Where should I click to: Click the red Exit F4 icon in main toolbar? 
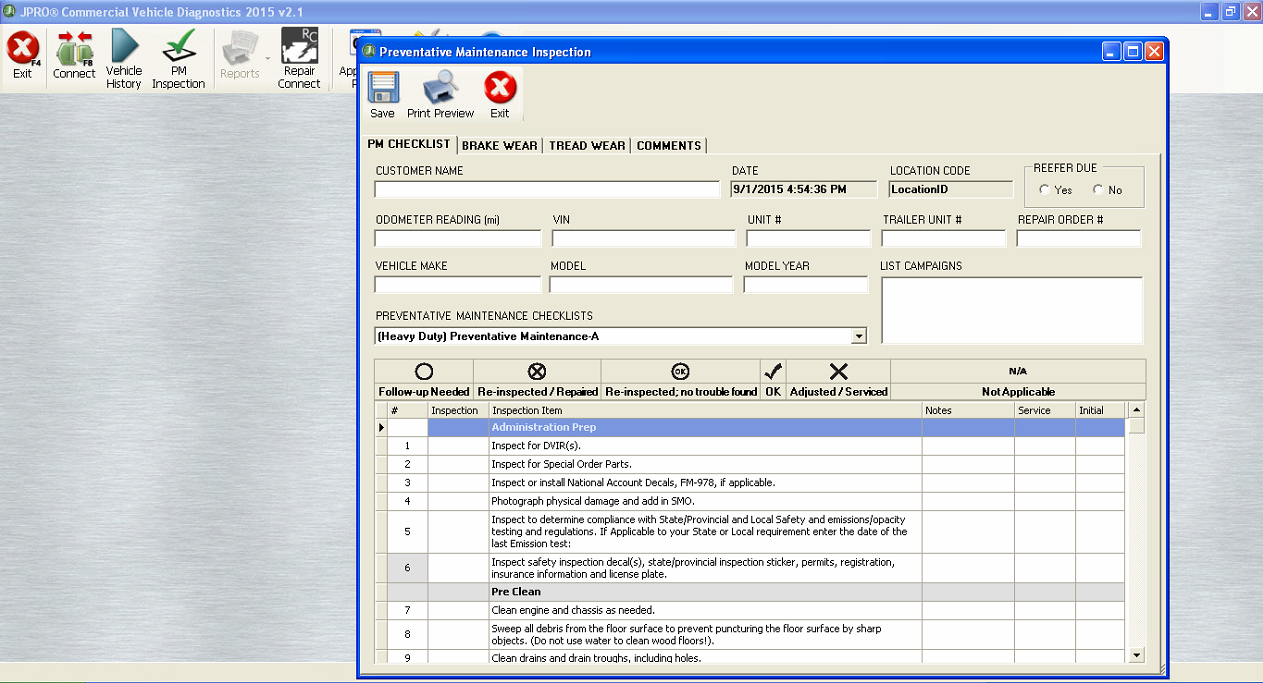pyautogui.click(x=22, y=48)
